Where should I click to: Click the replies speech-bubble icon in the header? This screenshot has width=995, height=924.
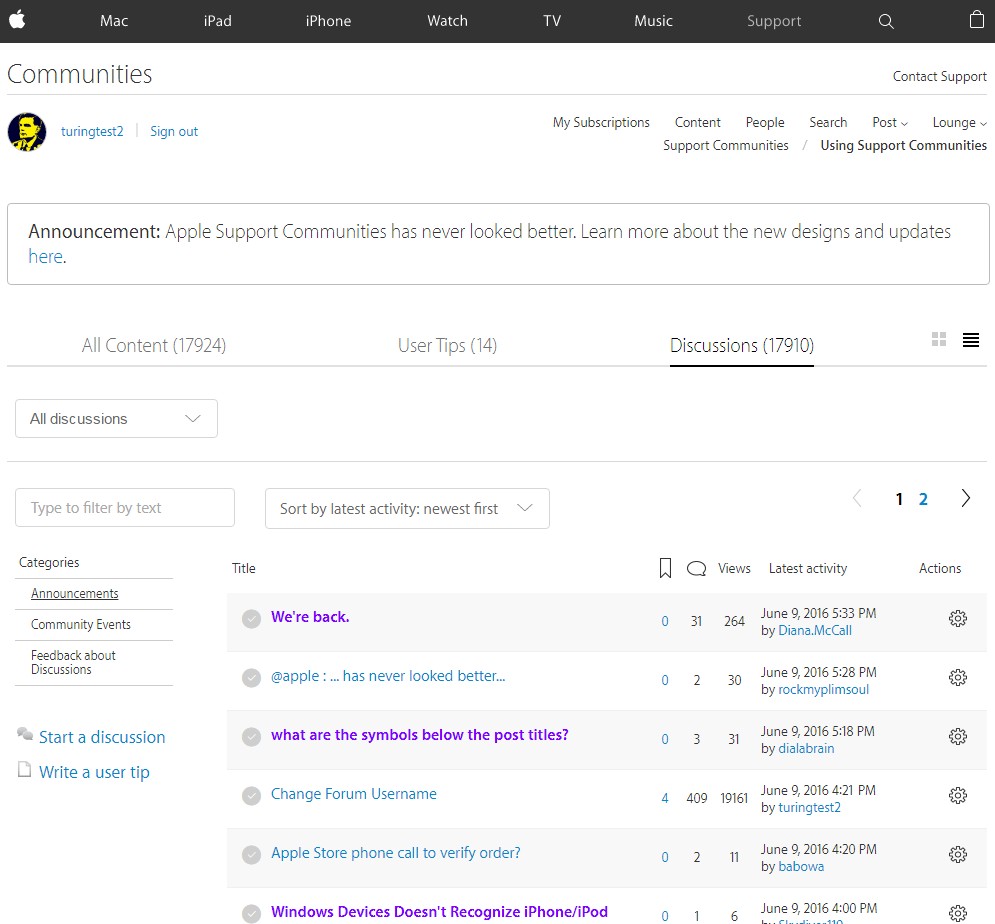point(696,567)
